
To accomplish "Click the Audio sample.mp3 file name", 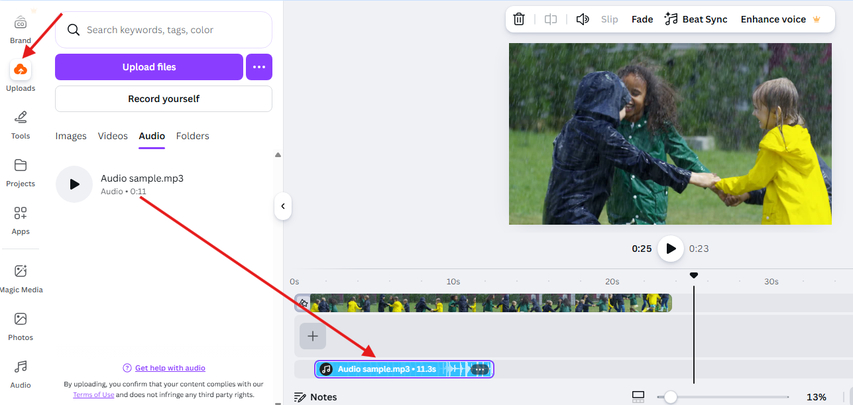I will [x=142, y=179].
